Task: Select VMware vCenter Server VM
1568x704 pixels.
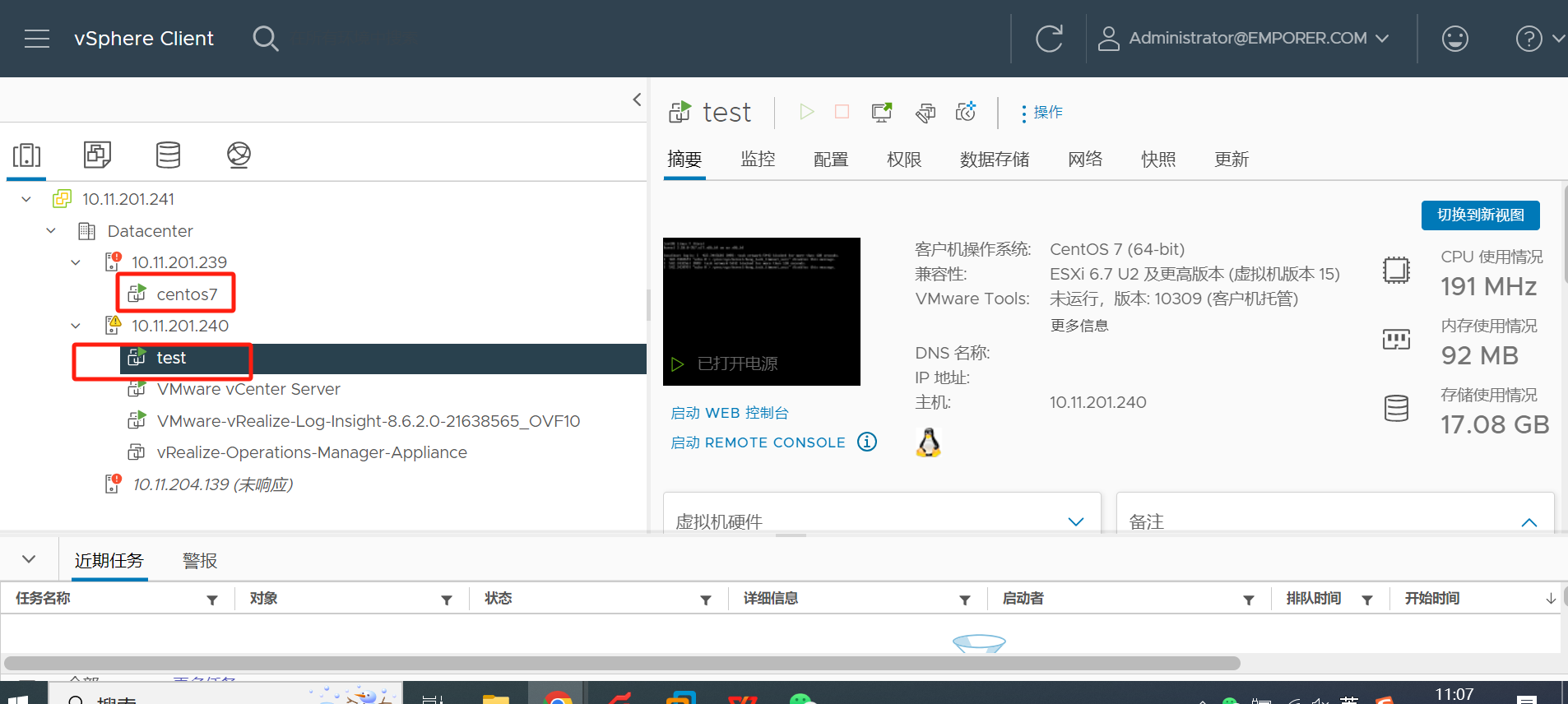Action: click(x=248, y=389)
